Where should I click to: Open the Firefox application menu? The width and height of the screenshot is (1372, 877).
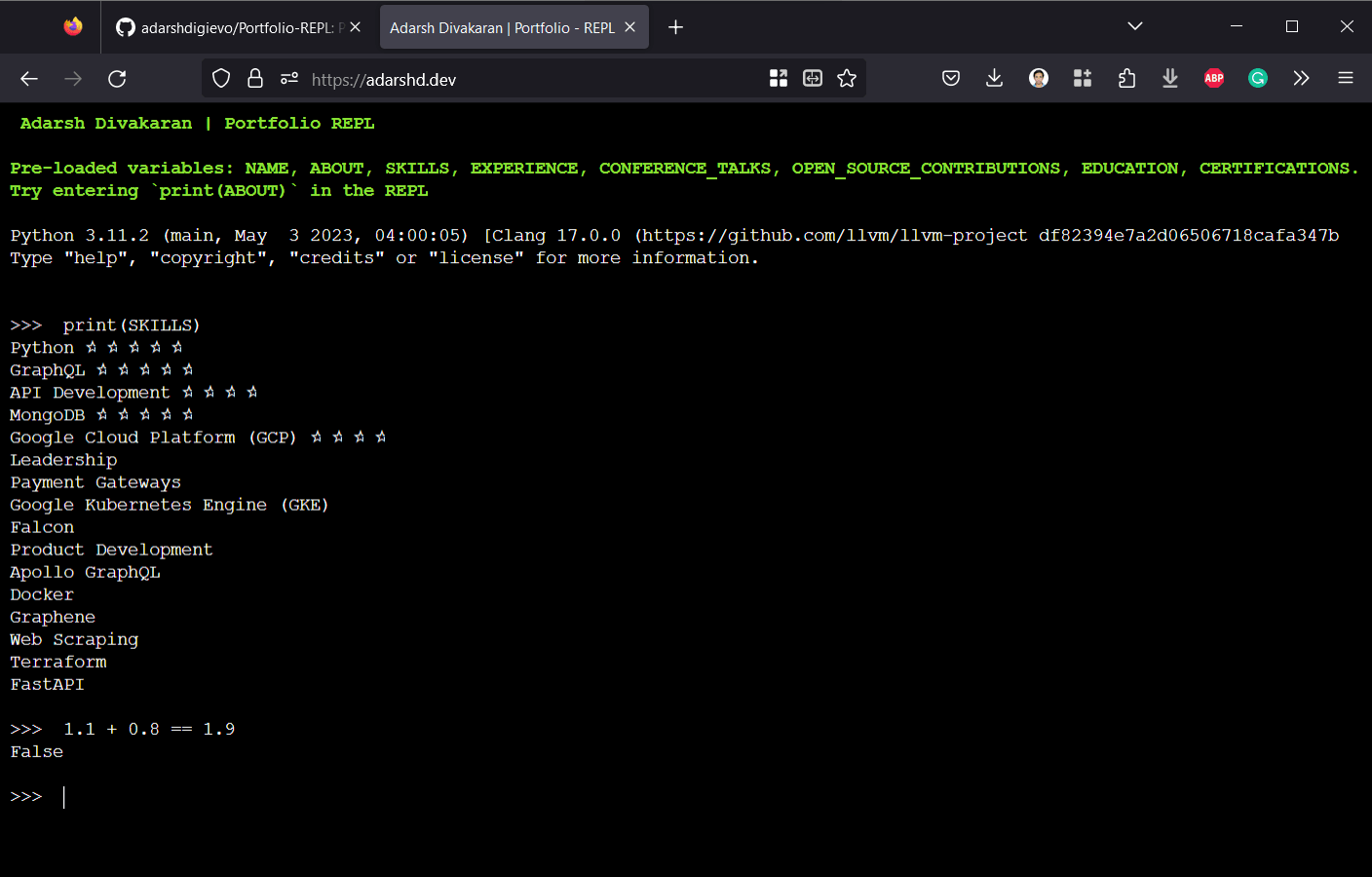pos(1346,79)
